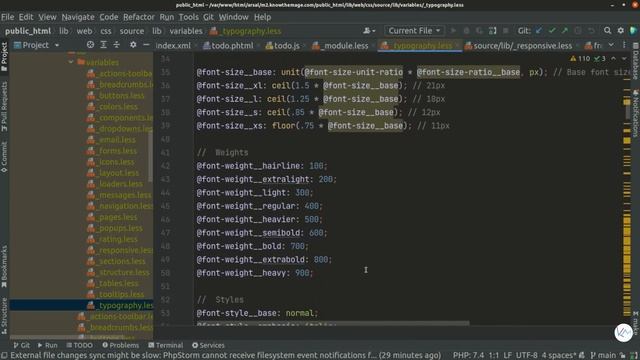This screenshot has width=640, height=360.
Task: Open JetBrains Toolbox/Code With Me icon
Action: click(x=633, y=31)
